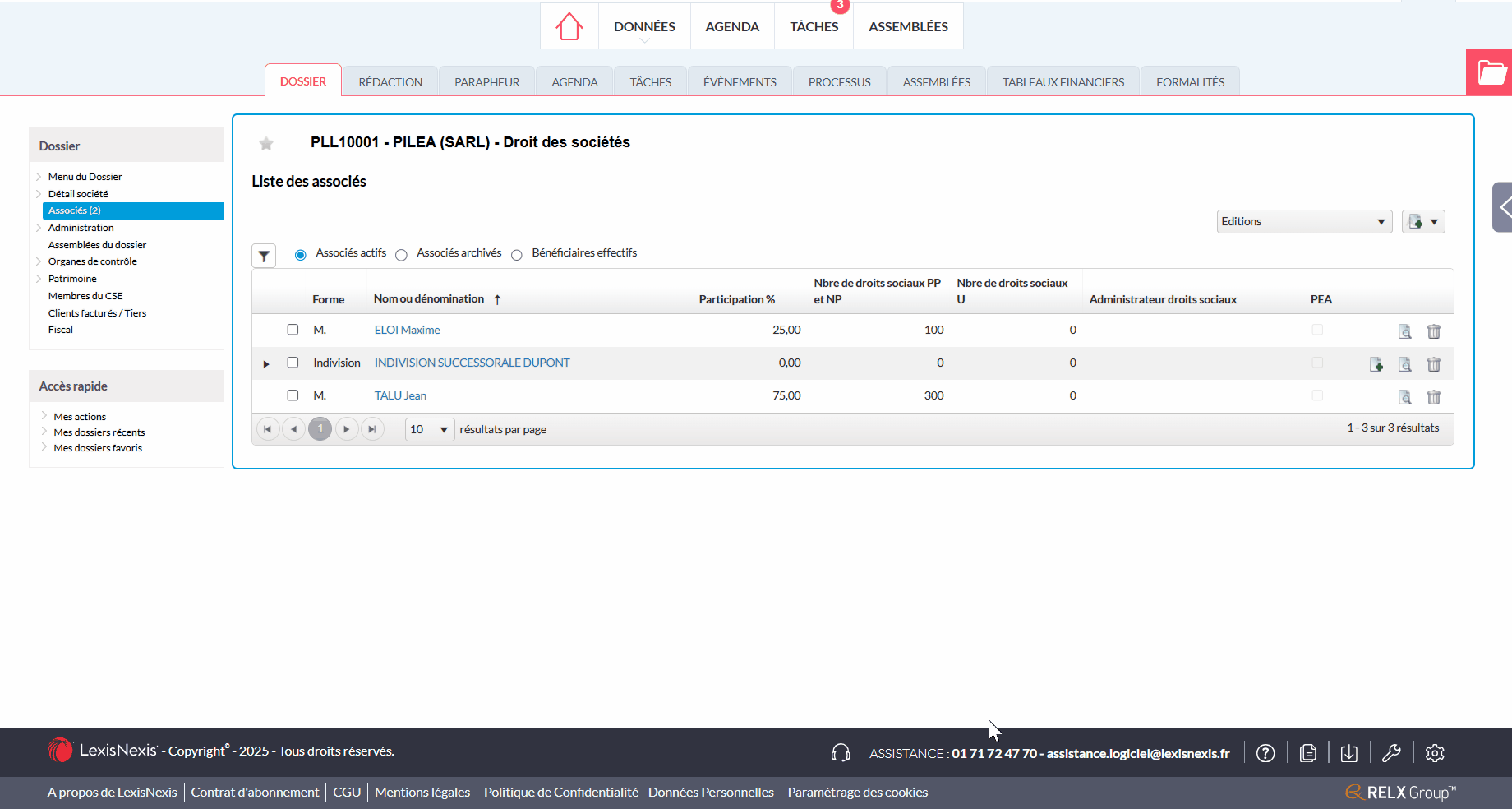Open the TALU Jean associate link
1512x809 pixels.
click(400, 395)
